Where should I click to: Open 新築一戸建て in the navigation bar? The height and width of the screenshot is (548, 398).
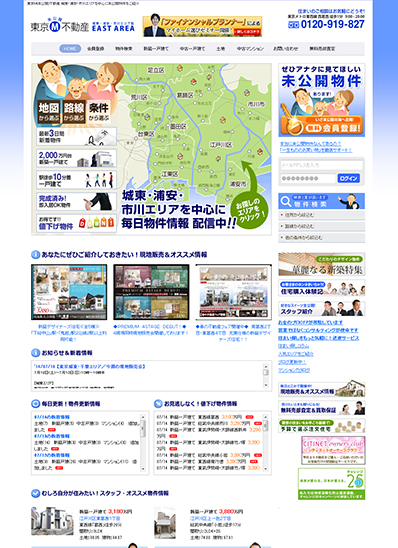click(156, 49)
